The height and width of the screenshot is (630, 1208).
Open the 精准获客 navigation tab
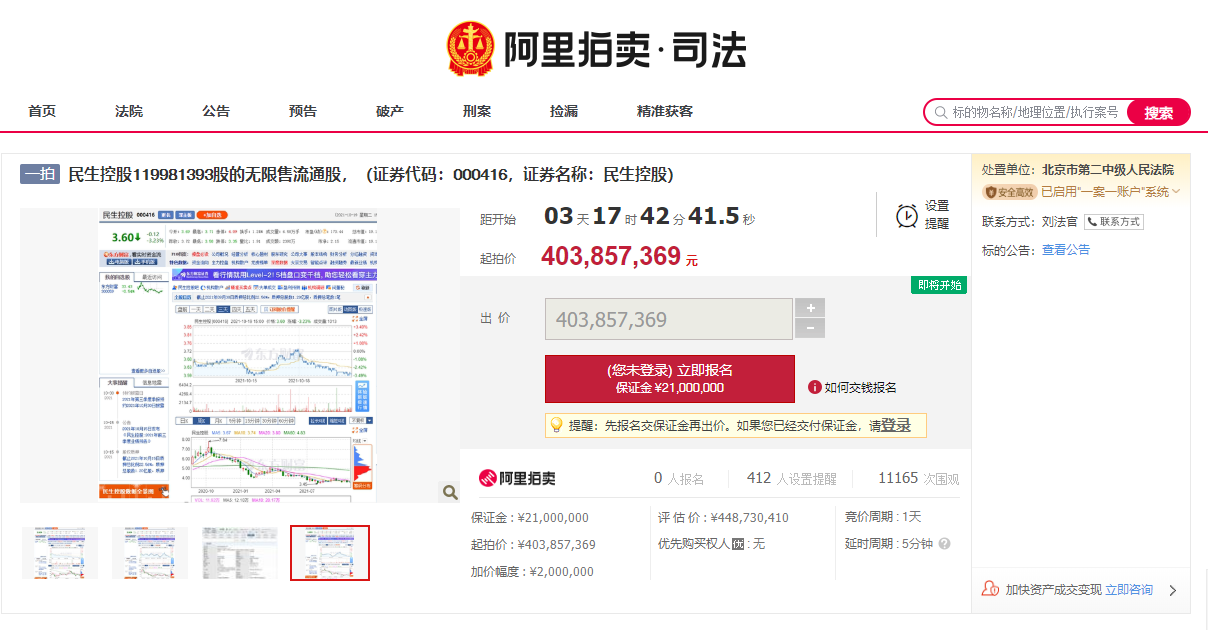click(x=665, y=111)
